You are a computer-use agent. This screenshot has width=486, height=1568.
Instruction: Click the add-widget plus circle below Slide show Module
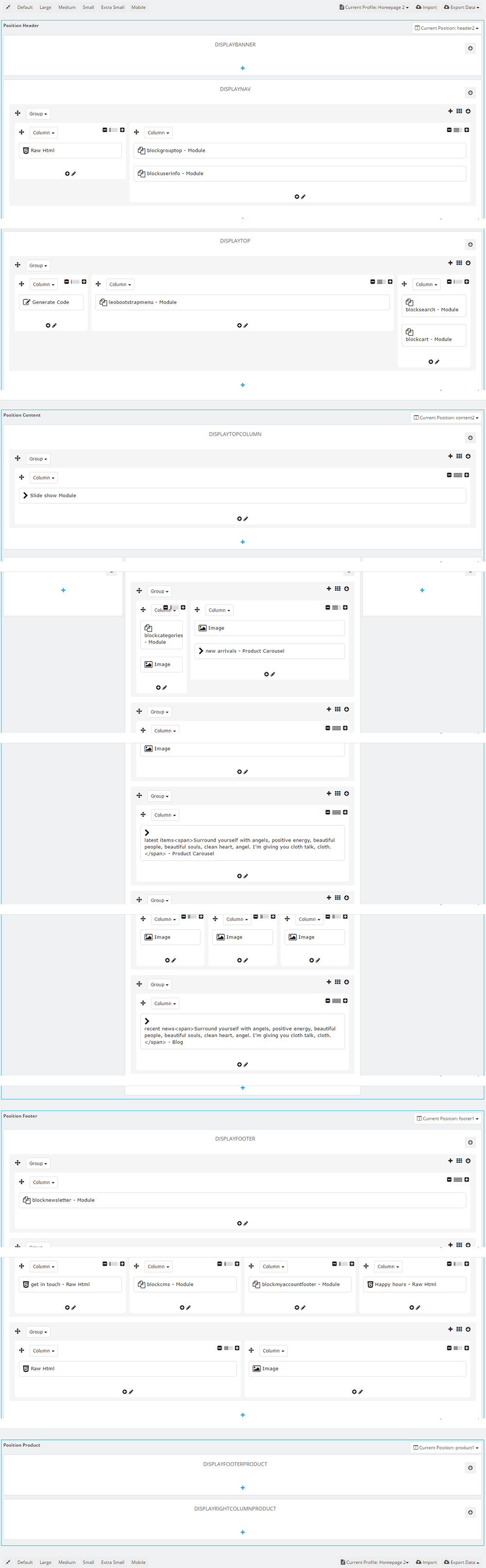point(239,519)
